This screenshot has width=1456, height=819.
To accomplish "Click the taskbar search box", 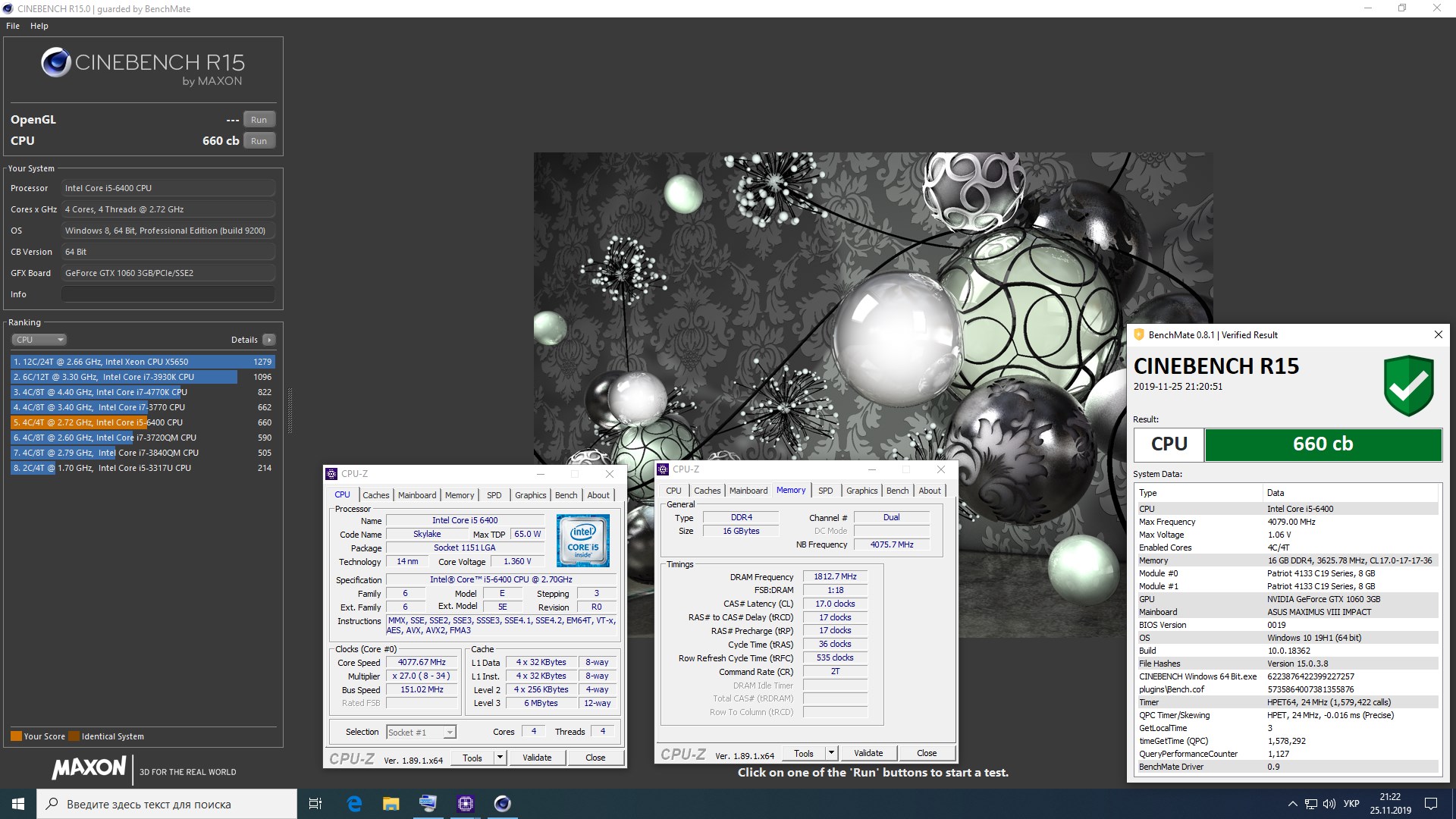I will click(167, 804).
